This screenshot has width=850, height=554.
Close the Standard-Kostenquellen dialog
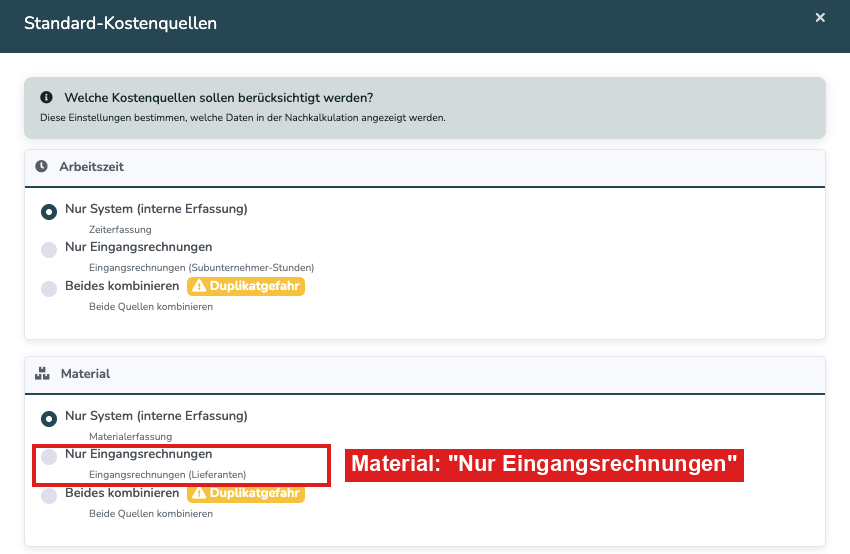(x=820, y=18)
